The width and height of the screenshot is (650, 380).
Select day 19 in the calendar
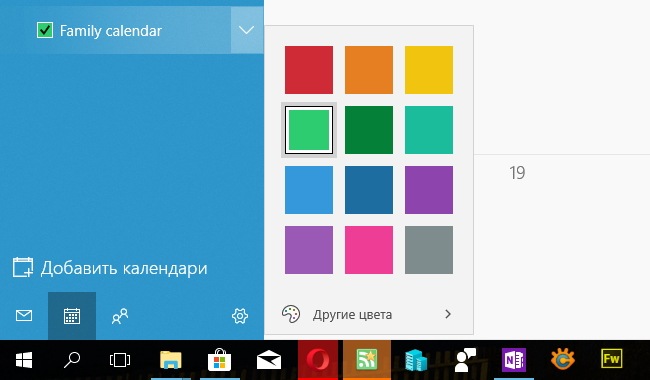pyautogui.click(x=517, y=173)
